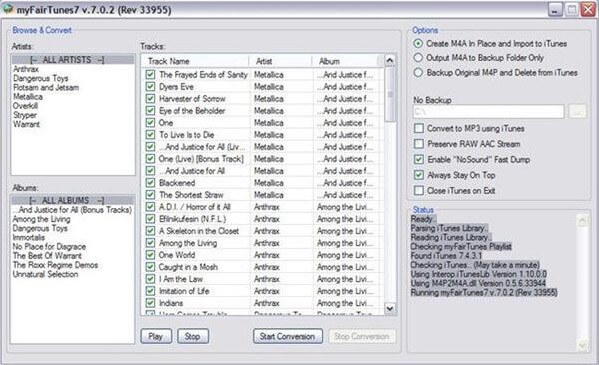
Task: Click Status log scroll up arrow
Action: click(583, 221)
